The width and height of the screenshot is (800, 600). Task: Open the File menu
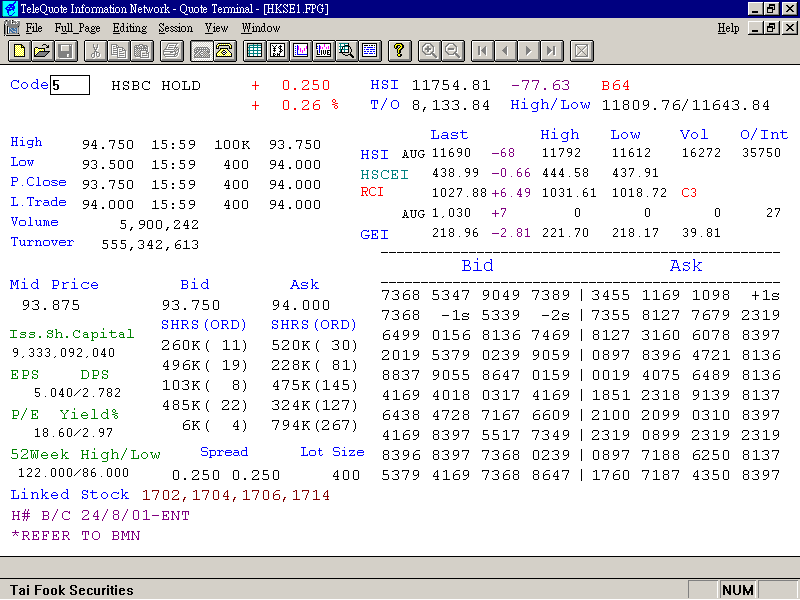point(34,28)
